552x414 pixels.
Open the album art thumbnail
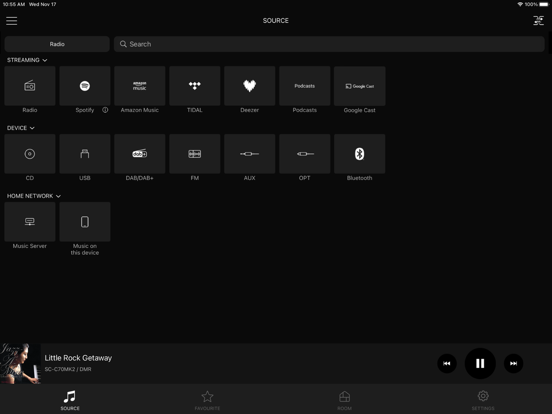point(20,364)
